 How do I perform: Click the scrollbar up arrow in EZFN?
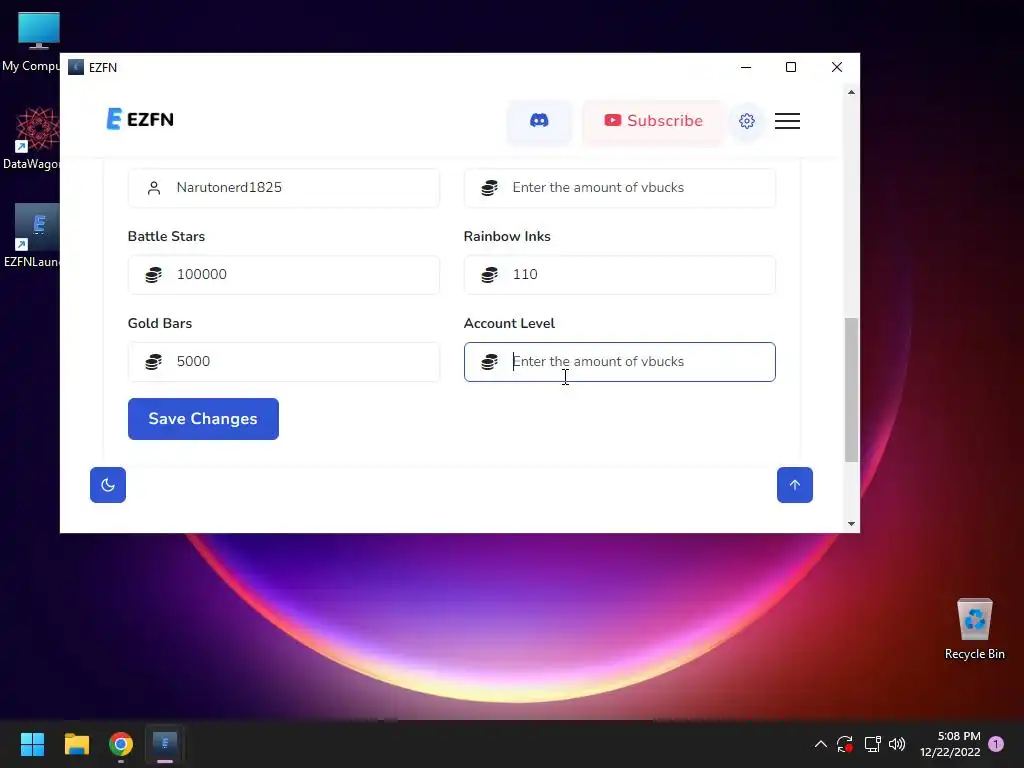click(851, 92)
